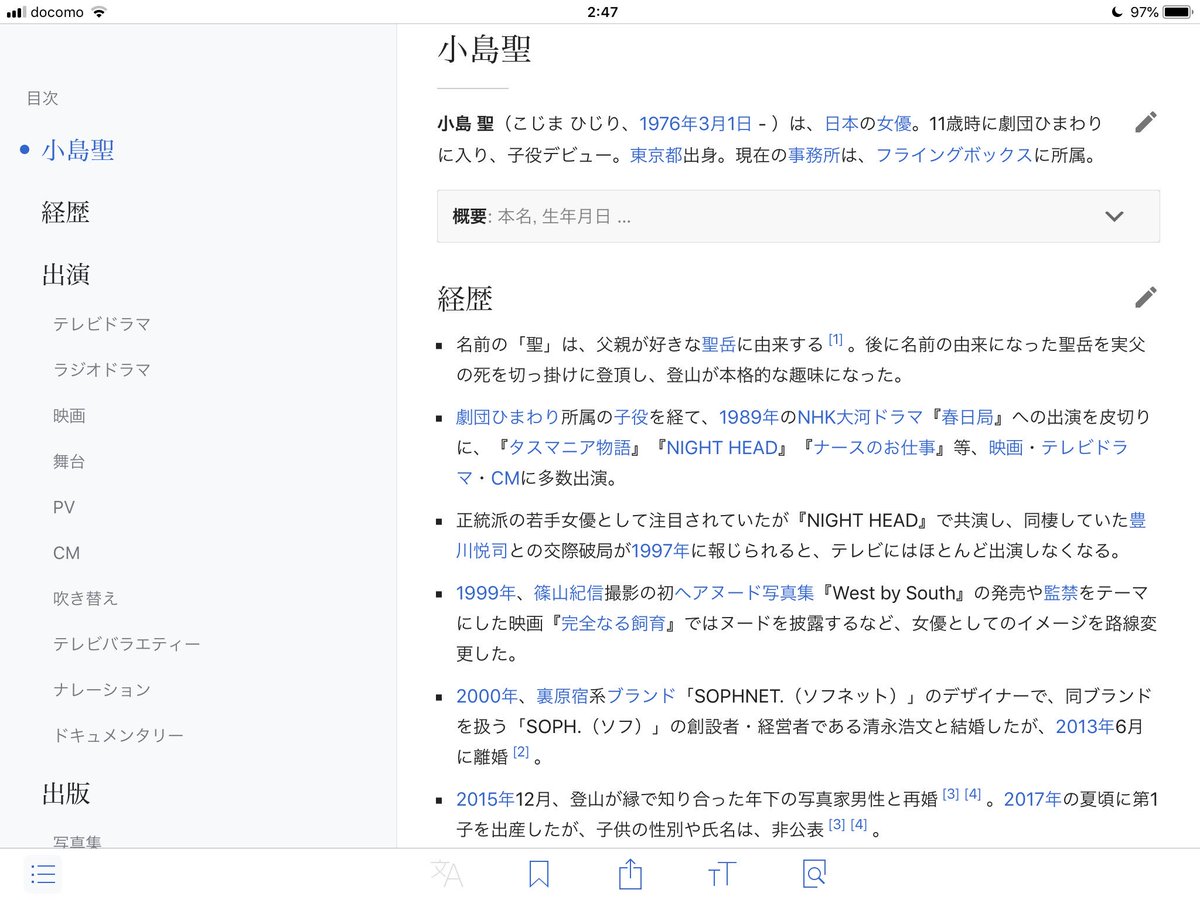The image size is (1200, 900).
Task: Tap the find-in-page search icon
Action: click(814, 875)
